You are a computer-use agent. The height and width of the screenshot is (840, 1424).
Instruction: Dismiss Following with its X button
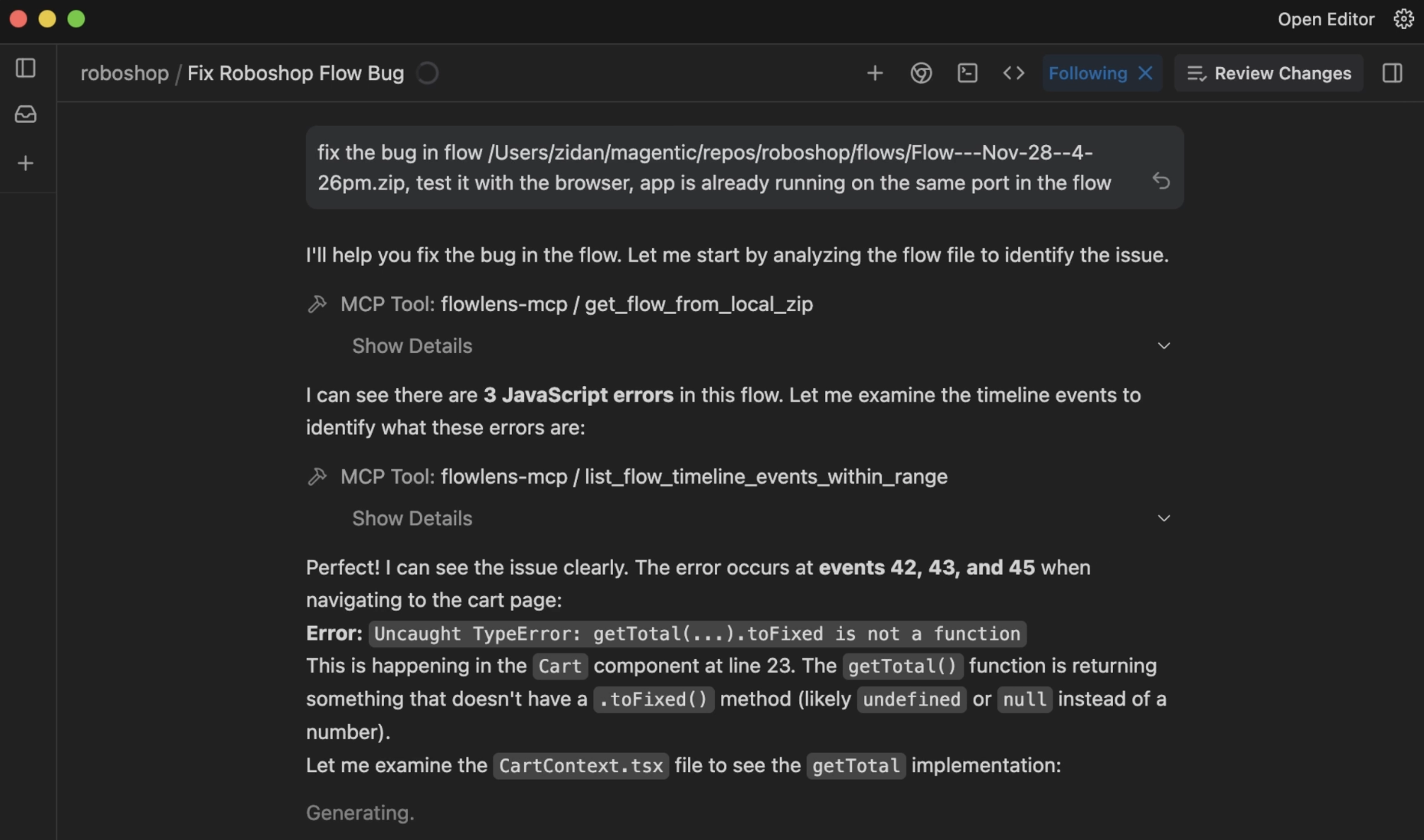click(1147, 73)
